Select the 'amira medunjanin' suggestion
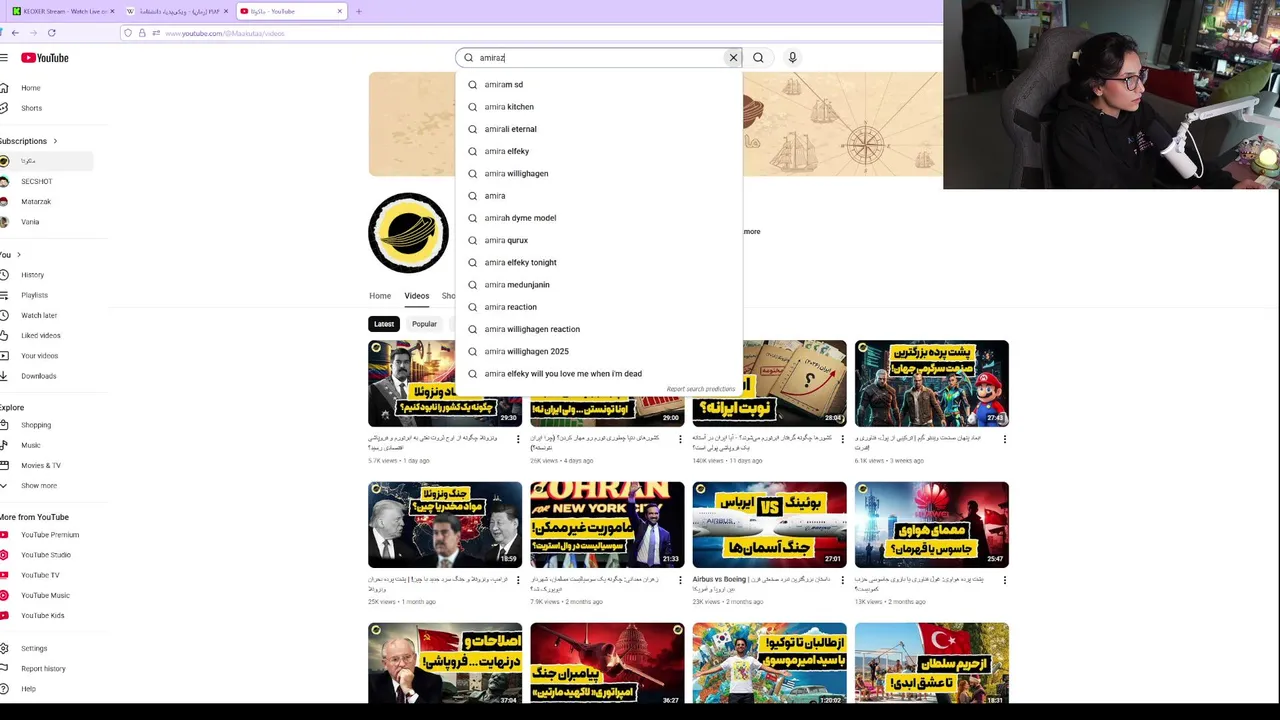This screenshot has height=720, width=1280. (599, 285)
